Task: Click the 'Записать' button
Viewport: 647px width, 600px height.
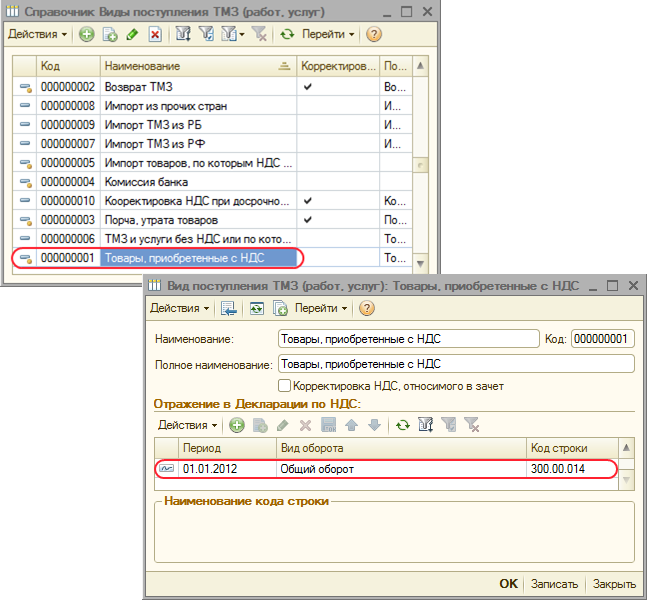Action: pos(554,584)
